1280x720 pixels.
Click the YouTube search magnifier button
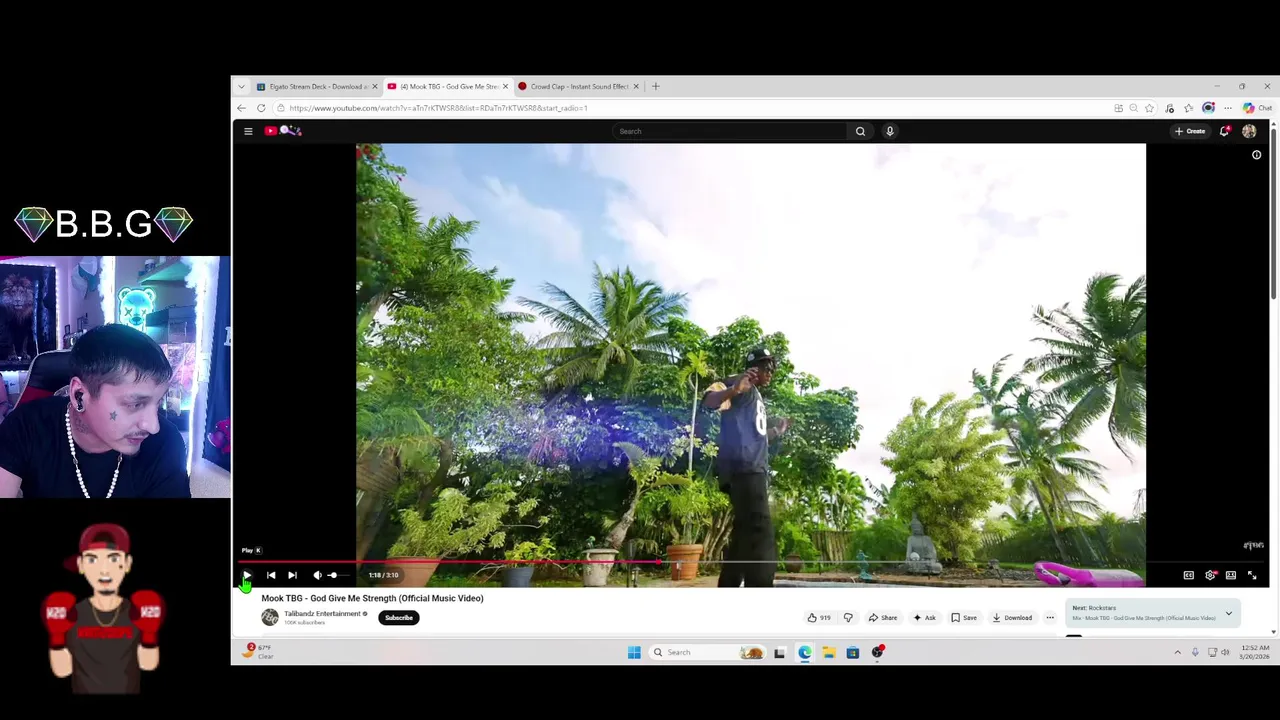click(860, 131)
